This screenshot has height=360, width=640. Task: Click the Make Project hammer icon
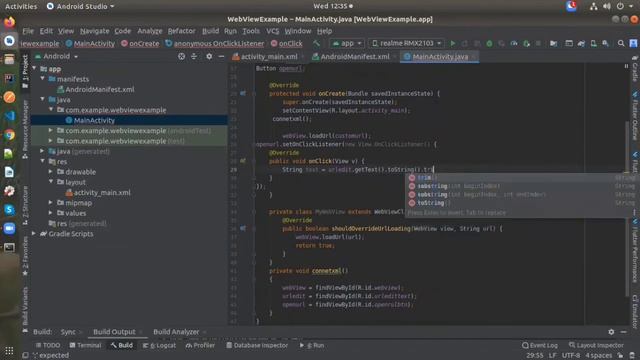(x=316, y=43)
